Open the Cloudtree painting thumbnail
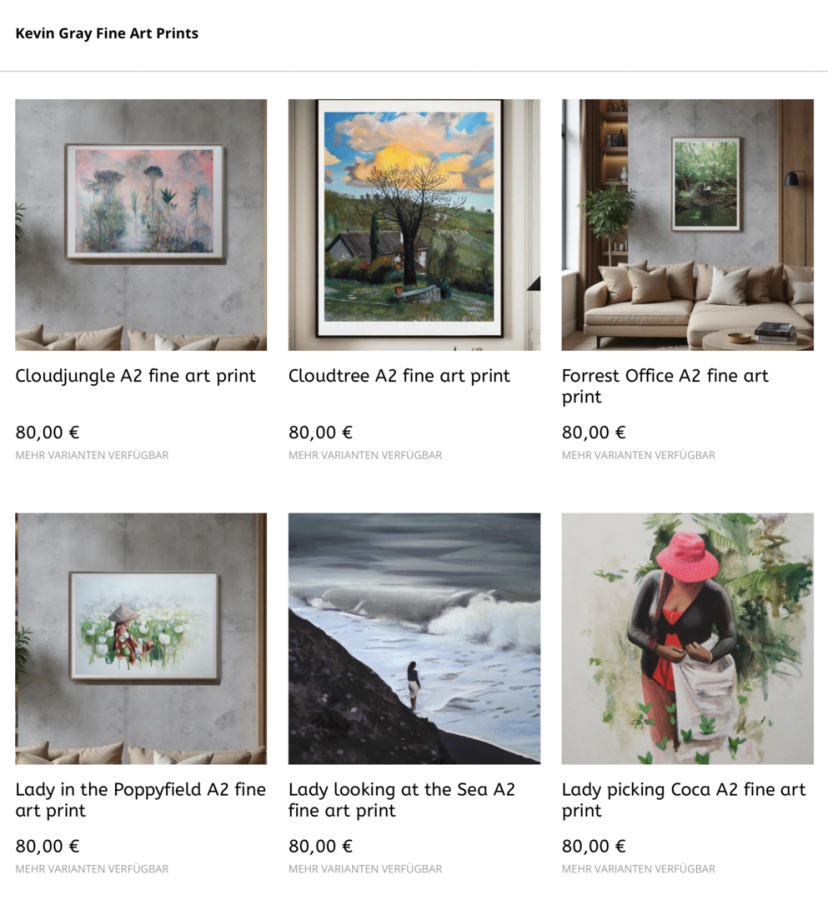 click(414, 224)
